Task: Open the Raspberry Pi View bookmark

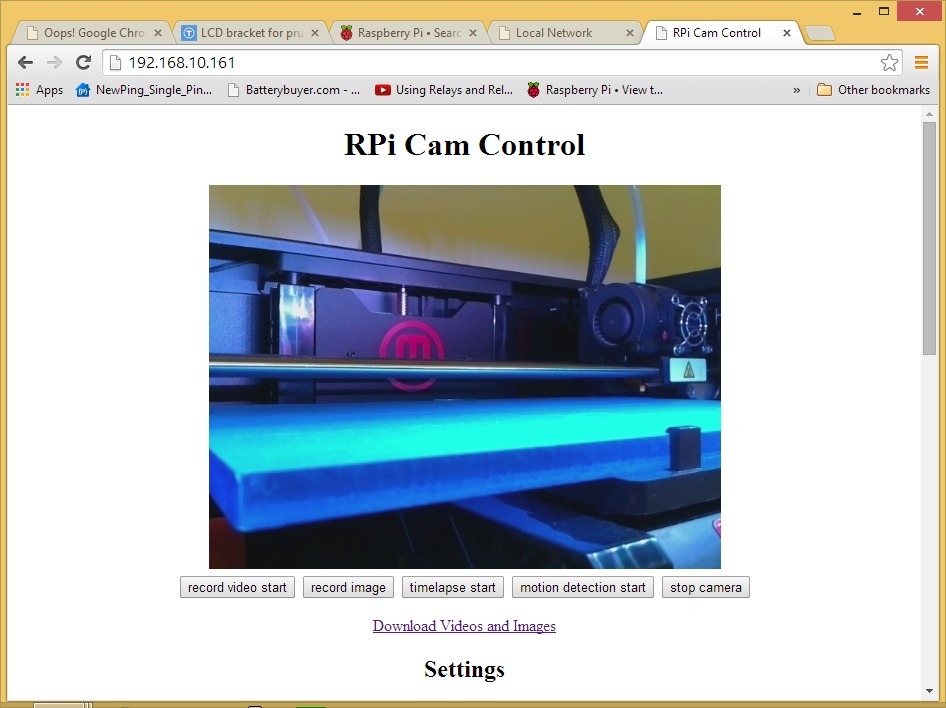Action: [595, 90]
